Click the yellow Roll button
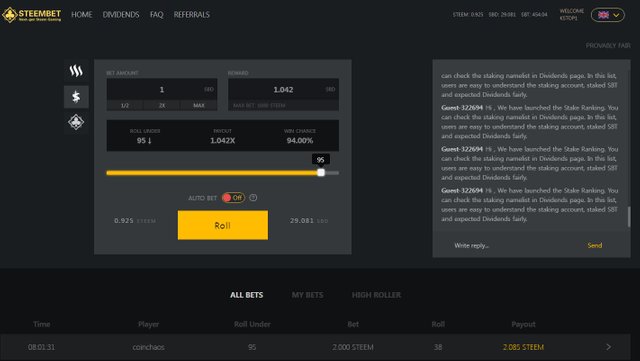The height and width of the screenshot is (361, 640). (x=223, y=225)
